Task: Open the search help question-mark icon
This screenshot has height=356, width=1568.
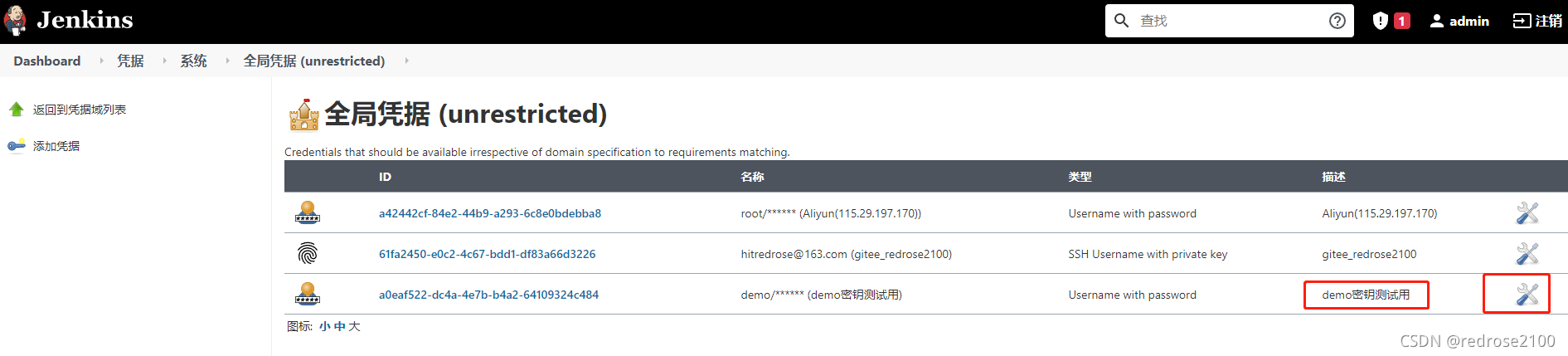Action: tap(1337, 21)
